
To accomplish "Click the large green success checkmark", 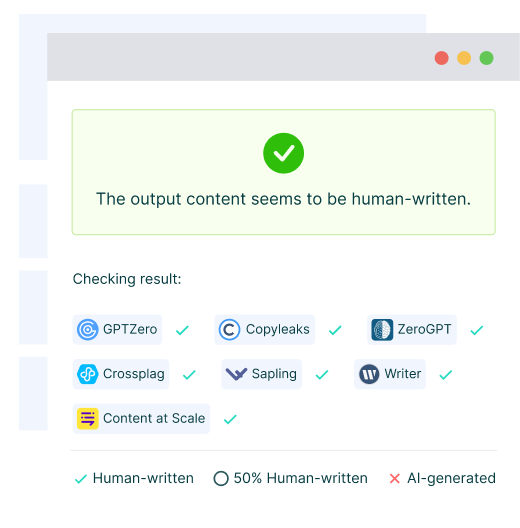I will [284, 153].
